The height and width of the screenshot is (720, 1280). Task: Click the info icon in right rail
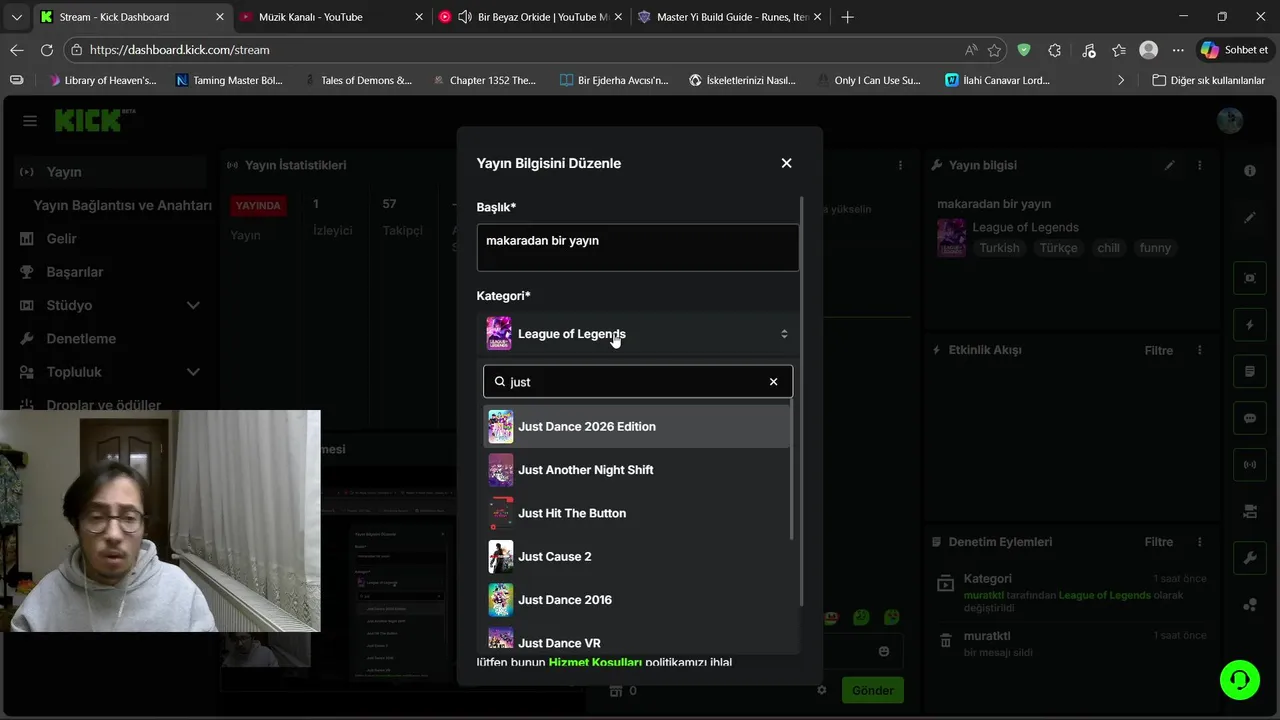(x=1249, y=171)
